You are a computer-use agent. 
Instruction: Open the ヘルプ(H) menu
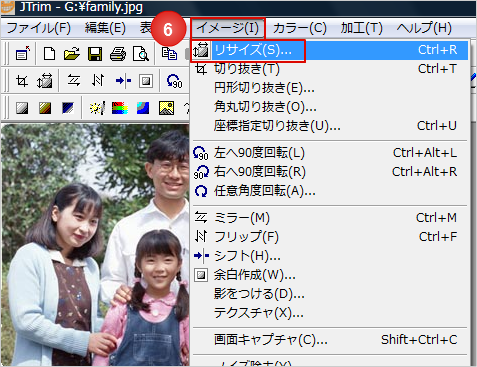(424, 28)
